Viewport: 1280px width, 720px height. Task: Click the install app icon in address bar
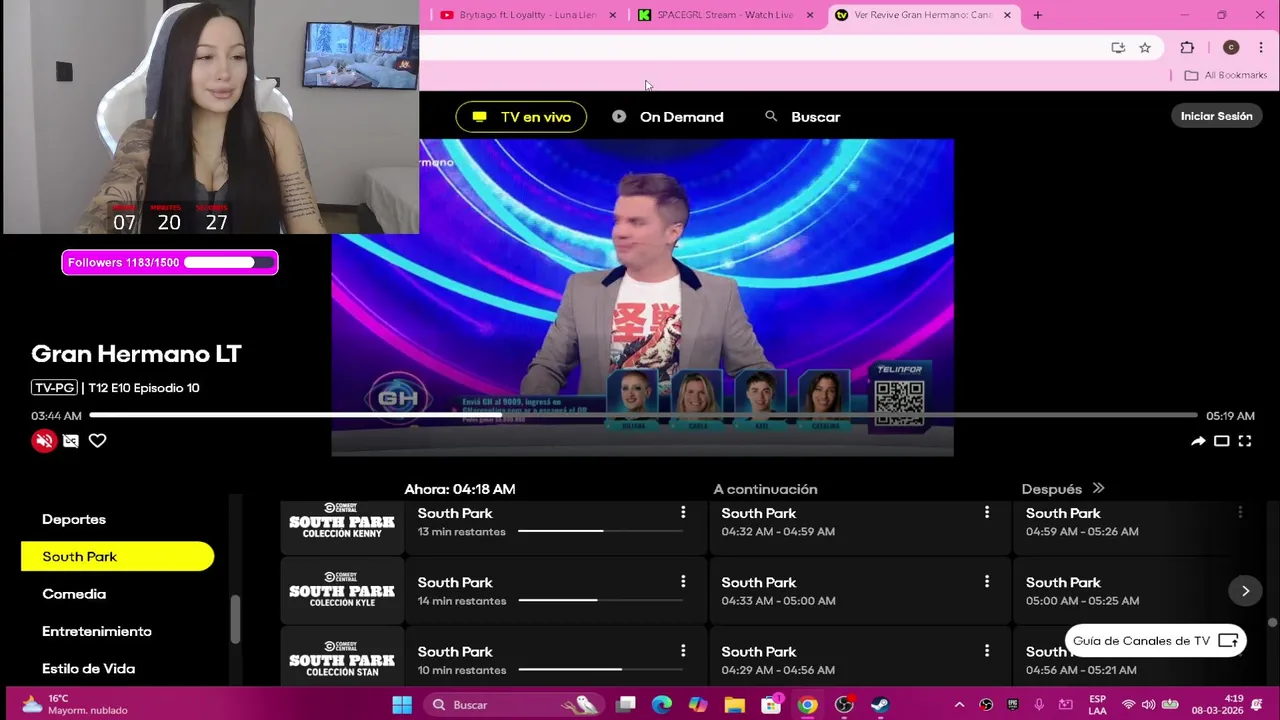coord(1118,47)
